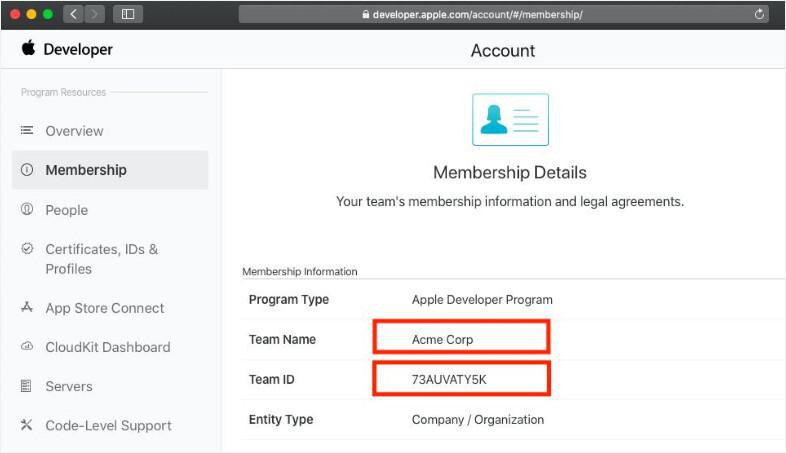Screen dimensions: 786x453
Task: Toggle the Safari sidebar button
Action: pos(127,14)
